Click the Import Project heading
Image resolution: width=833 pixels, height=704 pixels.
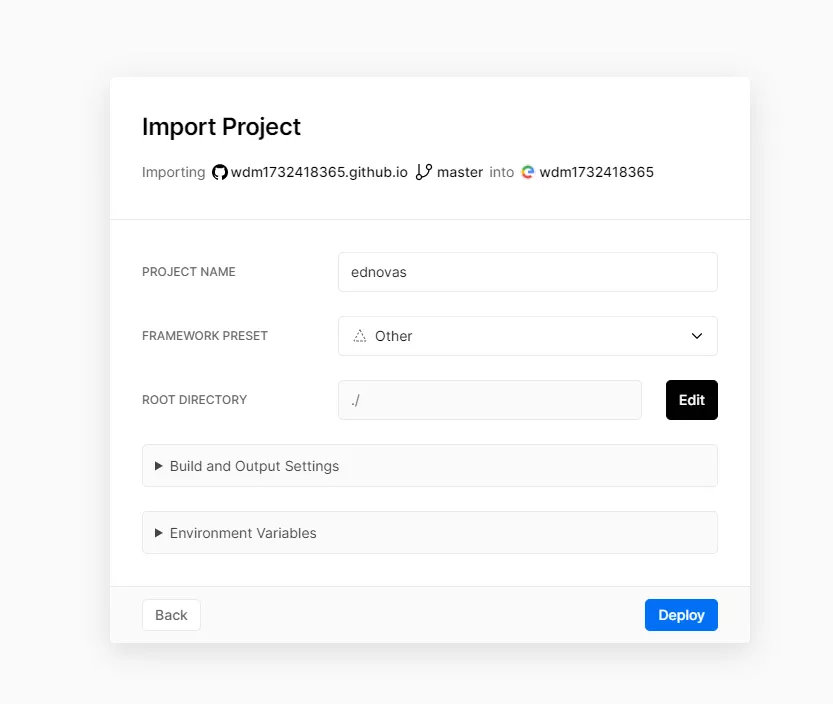click(221, 127)
